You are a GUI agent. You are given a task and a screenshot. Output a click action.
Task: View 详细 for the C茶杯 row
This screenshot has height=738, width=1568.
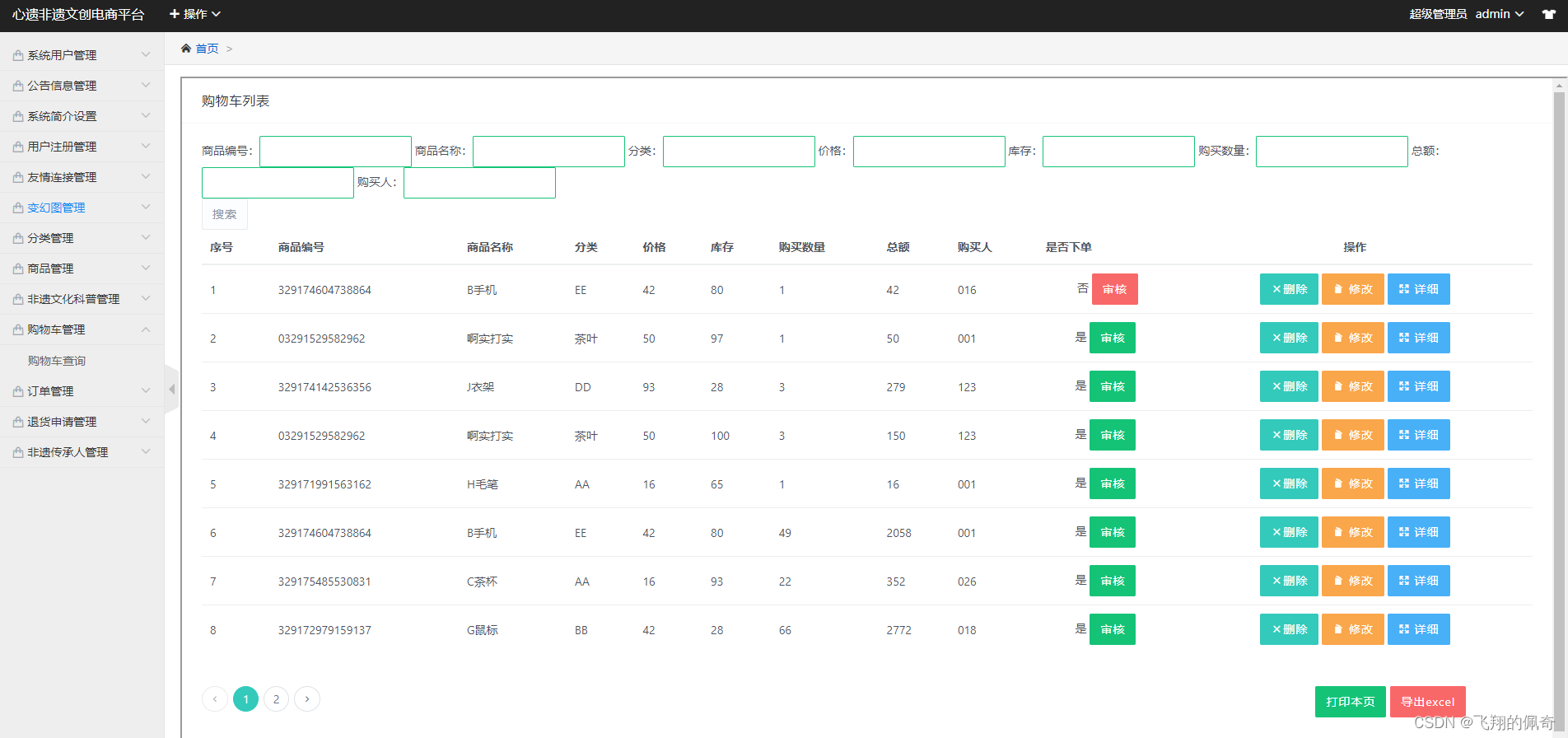tap(1419, 581)
